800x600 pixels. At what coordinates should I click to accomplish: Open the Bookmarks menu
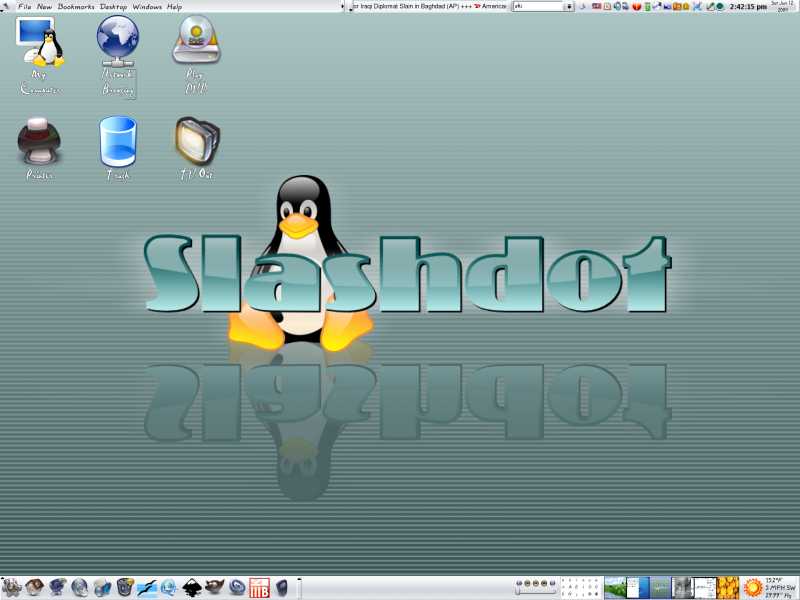coord(76,7)
